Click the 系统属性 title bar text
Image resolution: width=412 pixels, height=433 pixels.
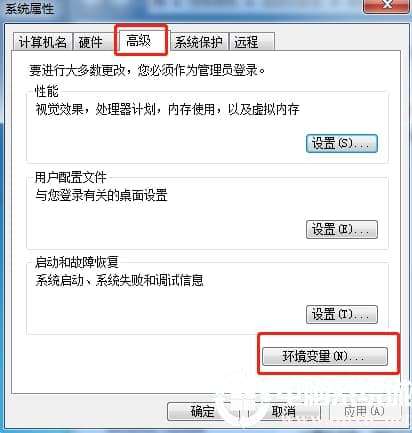(29, 9)
